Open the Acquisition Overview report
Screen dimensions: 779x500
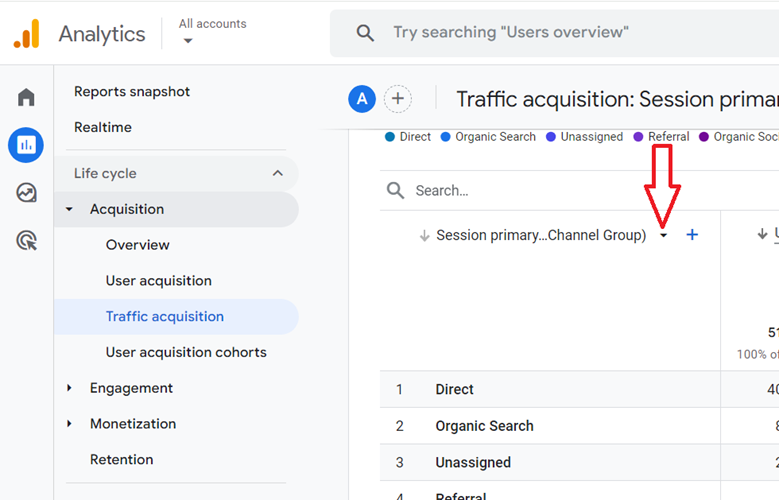(138, 245)
